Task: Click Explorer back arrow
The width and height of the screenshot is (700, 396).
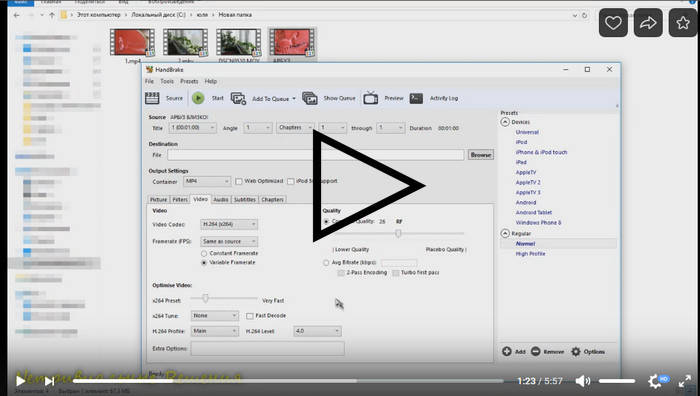Action: coord(17,15)
